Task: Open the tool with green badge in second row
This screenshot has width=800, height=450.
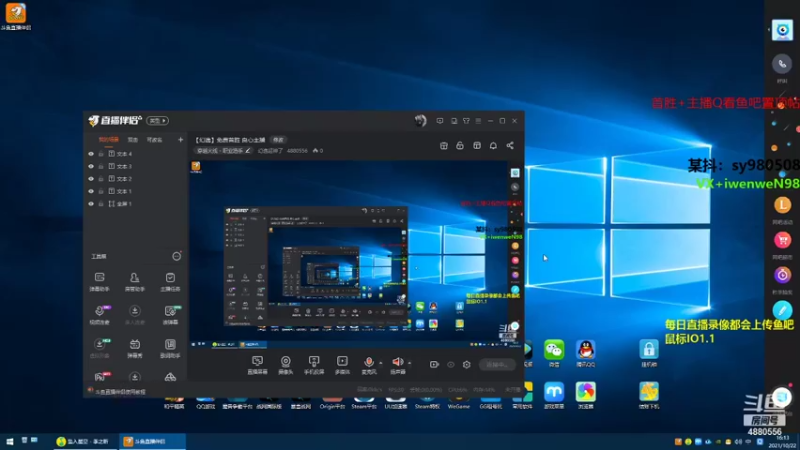Action: tap(170, 315)
